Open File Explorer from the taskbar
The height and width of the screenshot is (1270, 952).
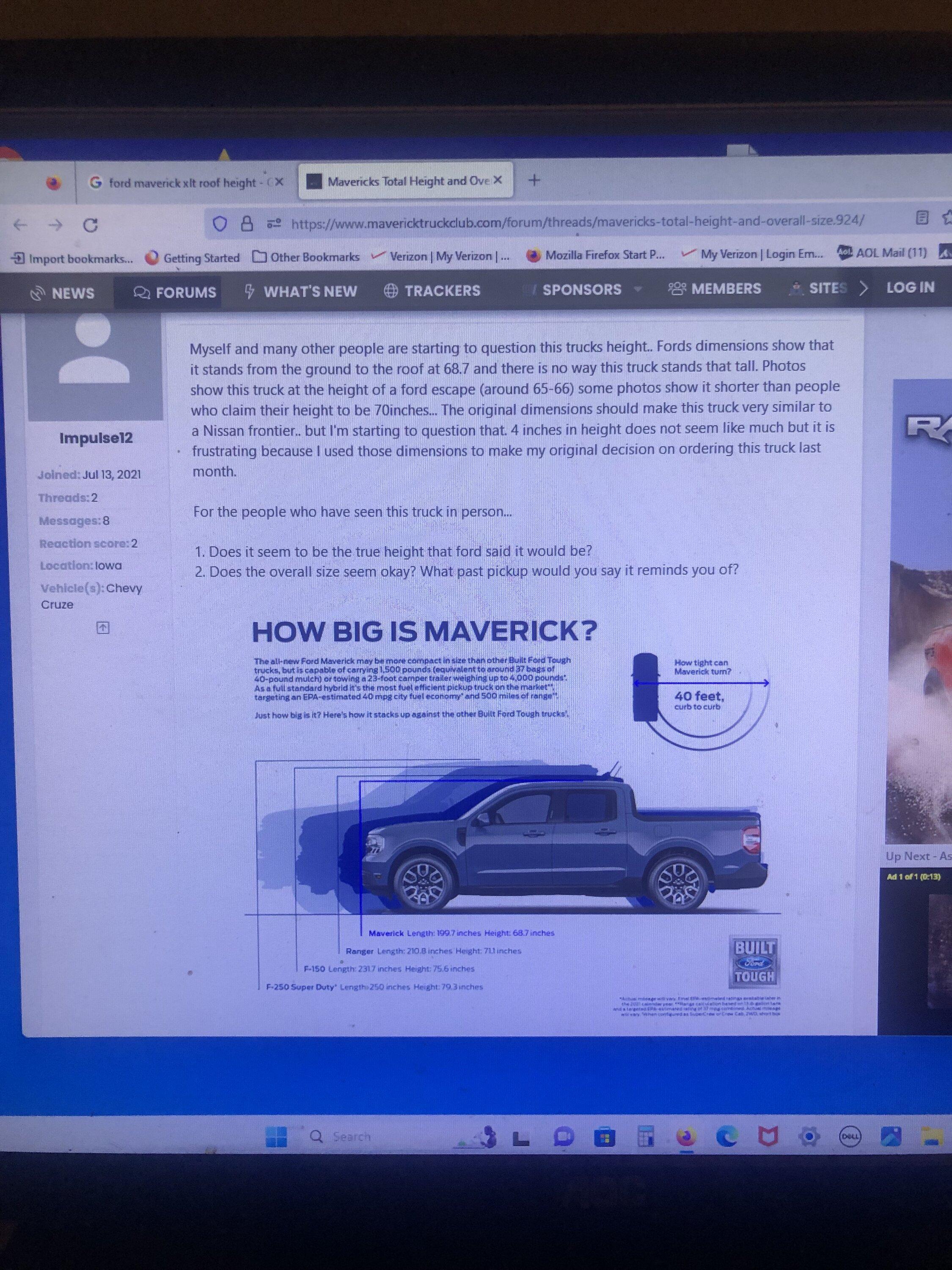[932, 1136]
